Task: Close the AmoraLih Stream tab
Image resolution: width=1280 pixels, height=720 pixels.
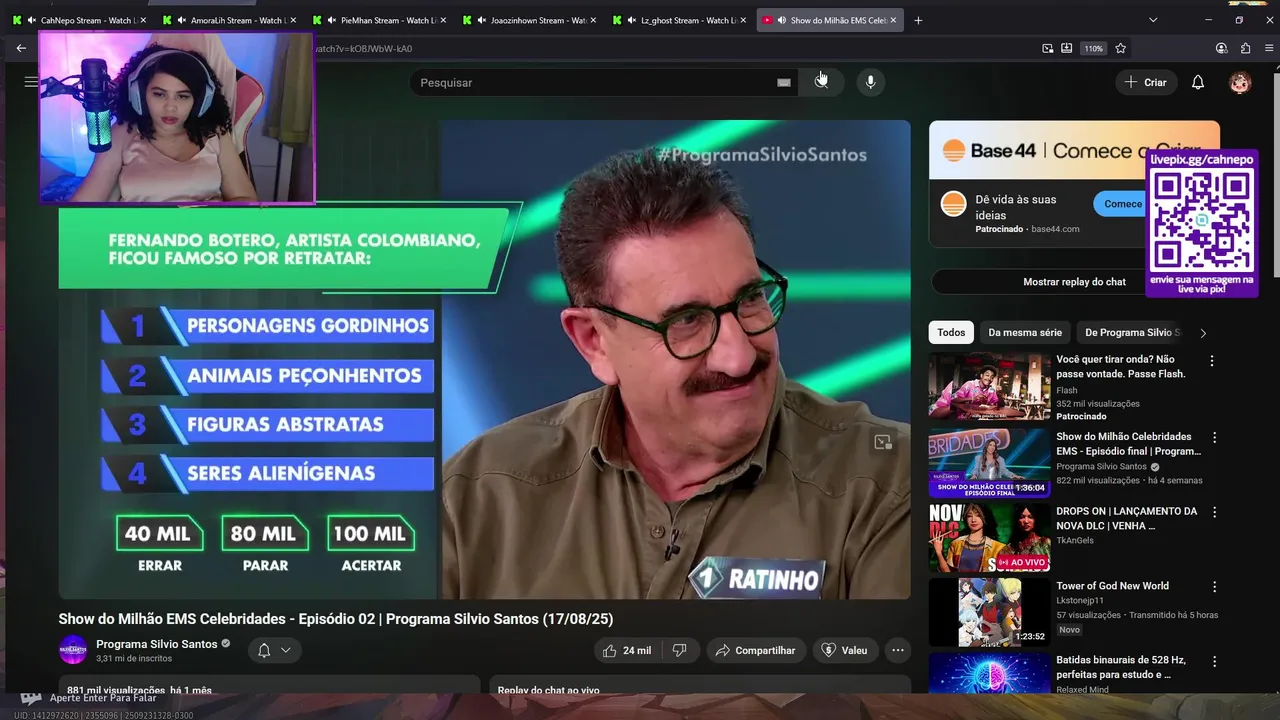Action: pyautogui.click(x=293, y=20)
